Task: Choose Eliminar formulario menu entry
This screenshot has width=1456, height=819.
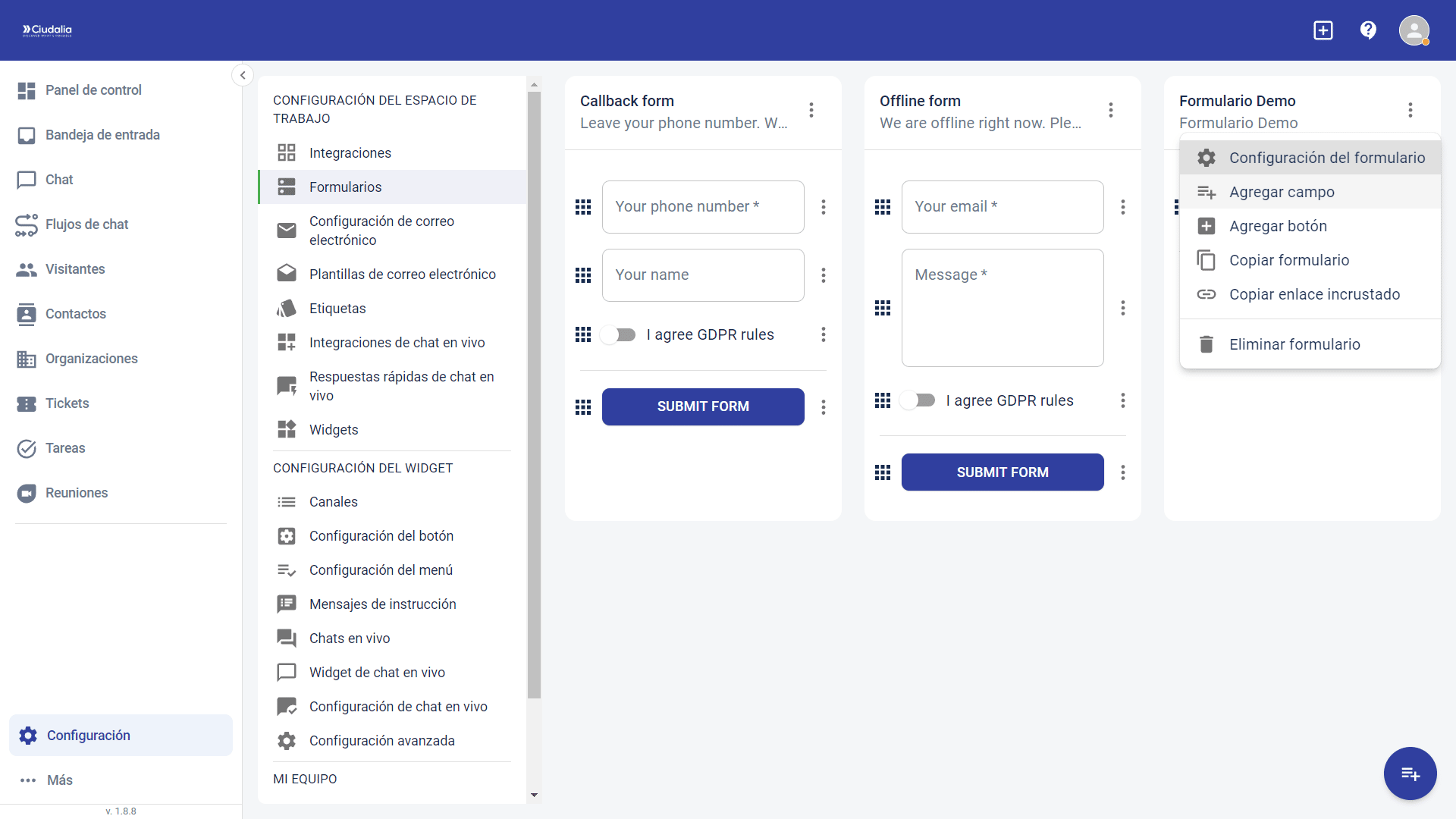Action: click(1294, 344)
